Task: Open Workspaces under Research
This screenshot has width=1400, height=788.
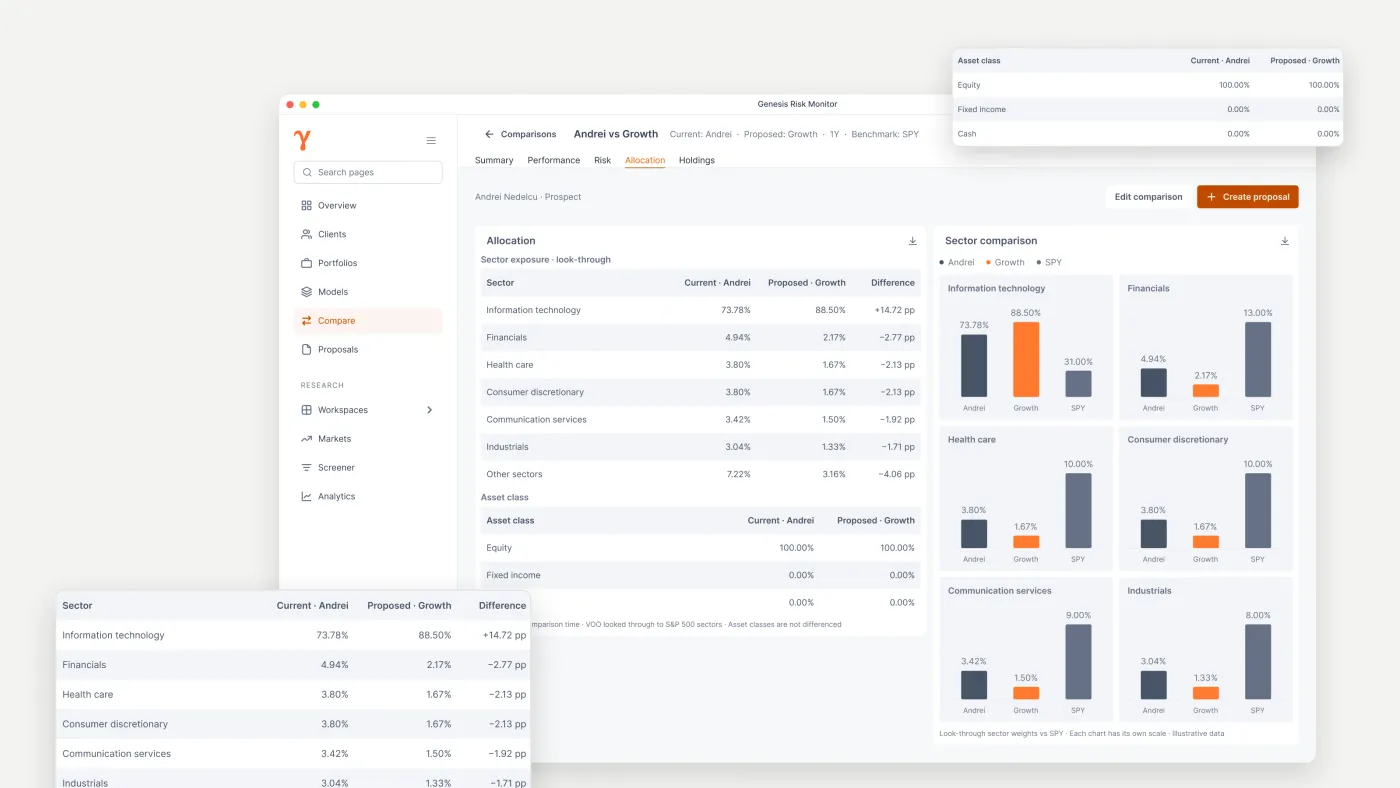Action: point(368,410)
